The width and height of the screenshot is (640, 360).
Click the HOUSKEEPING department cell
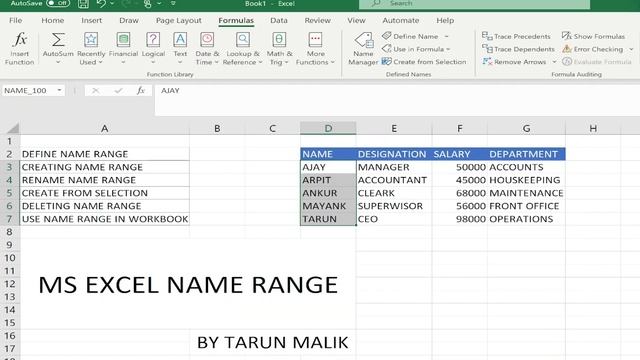click(x=527, y=180)
